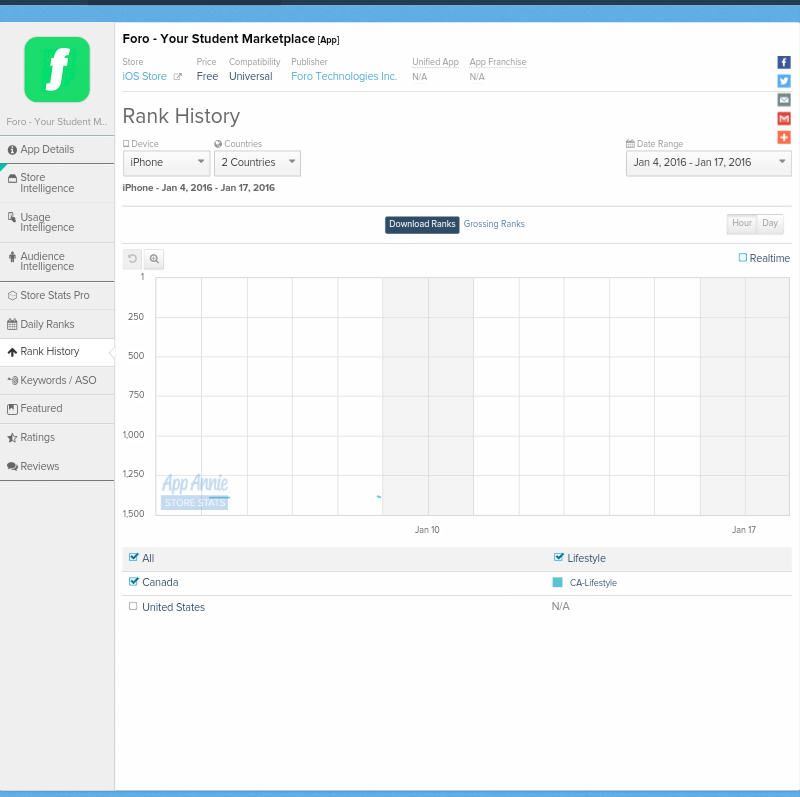Click the Foro - Your Student Marketplace title
This screenshot has height=797, width=800.
point(218,39)
